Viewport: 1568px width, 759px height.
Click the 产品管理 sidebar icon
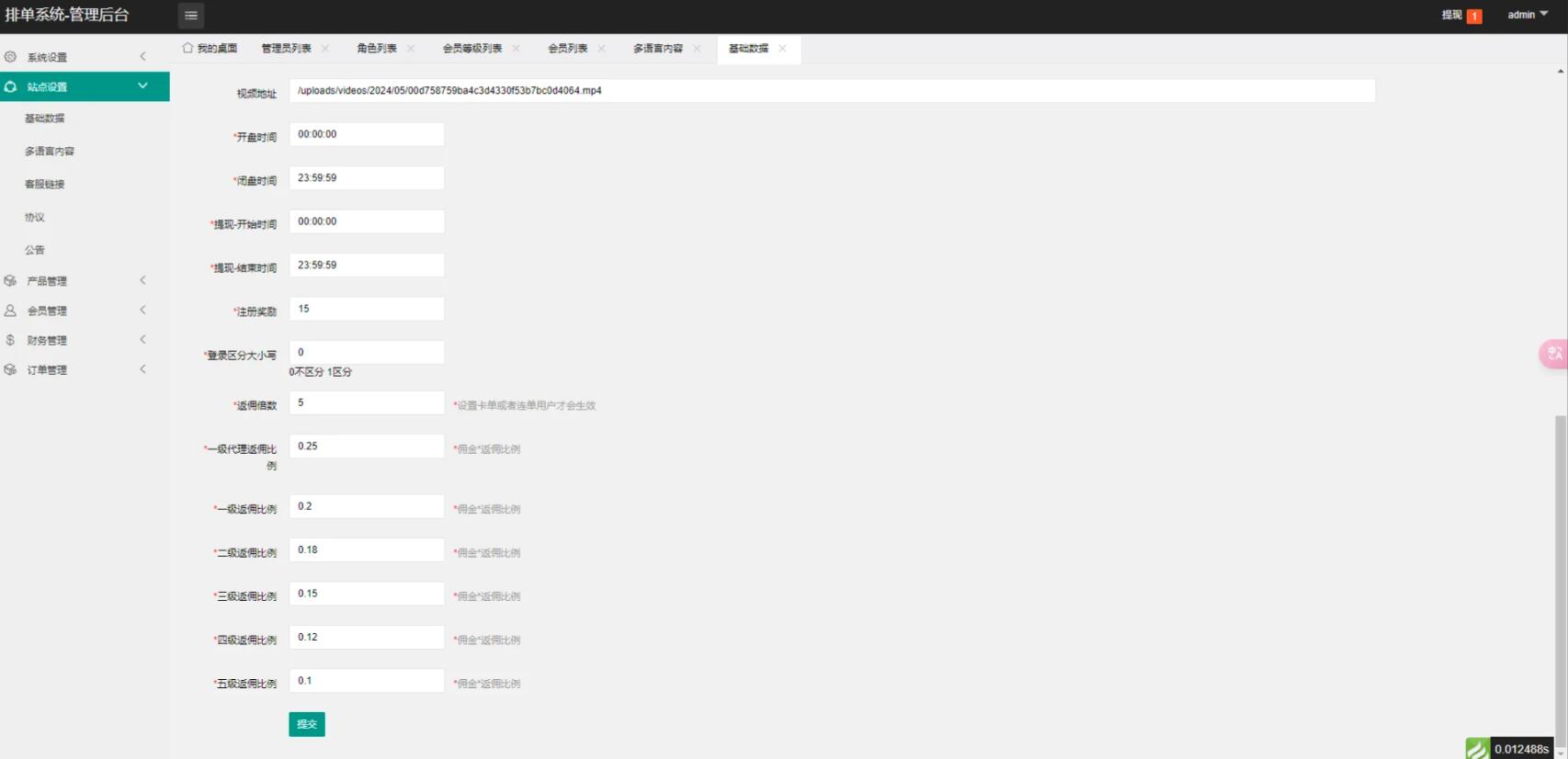pos(10,281)
